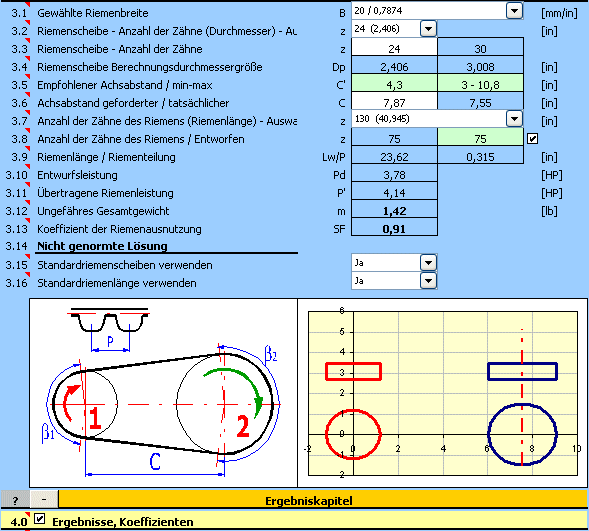Click the red rectangle in the chart
This screenshot has width=589, height=531.
point(353,371)
